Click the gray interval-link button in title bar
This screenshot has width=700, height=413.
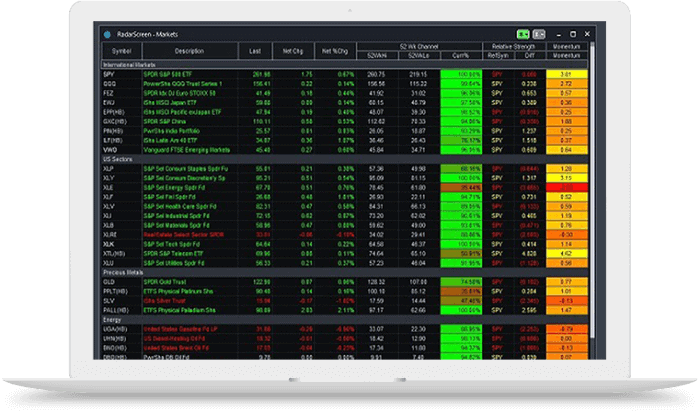pos(539,34)
